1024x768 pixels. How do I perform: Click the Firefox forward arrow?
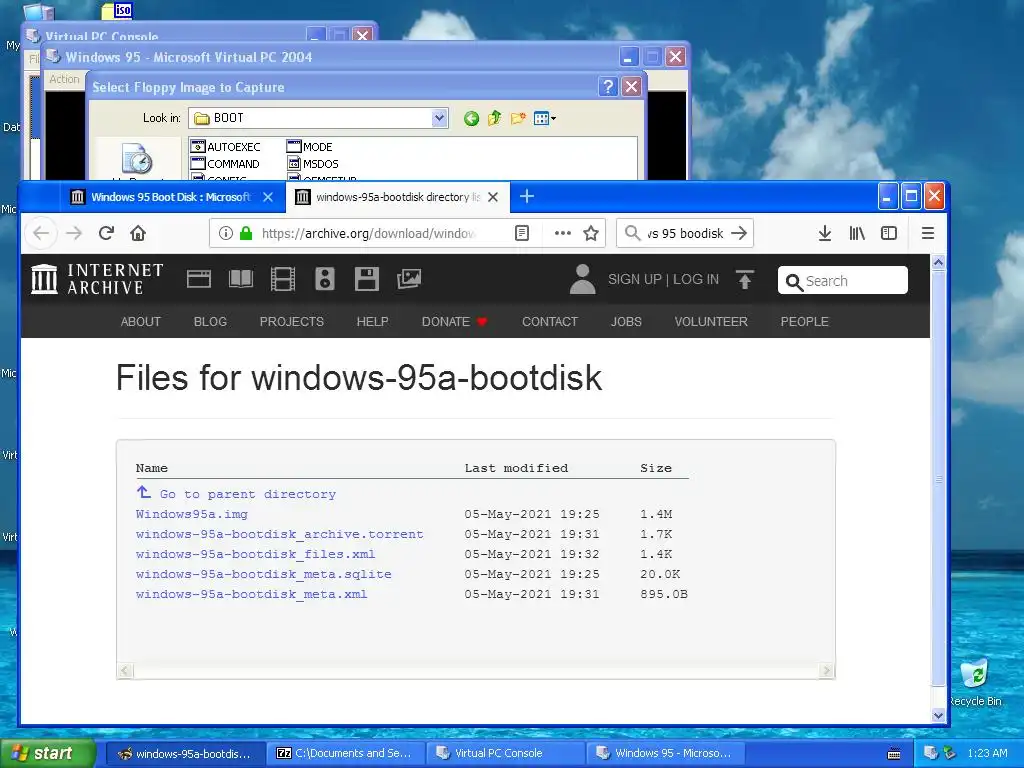74,233
